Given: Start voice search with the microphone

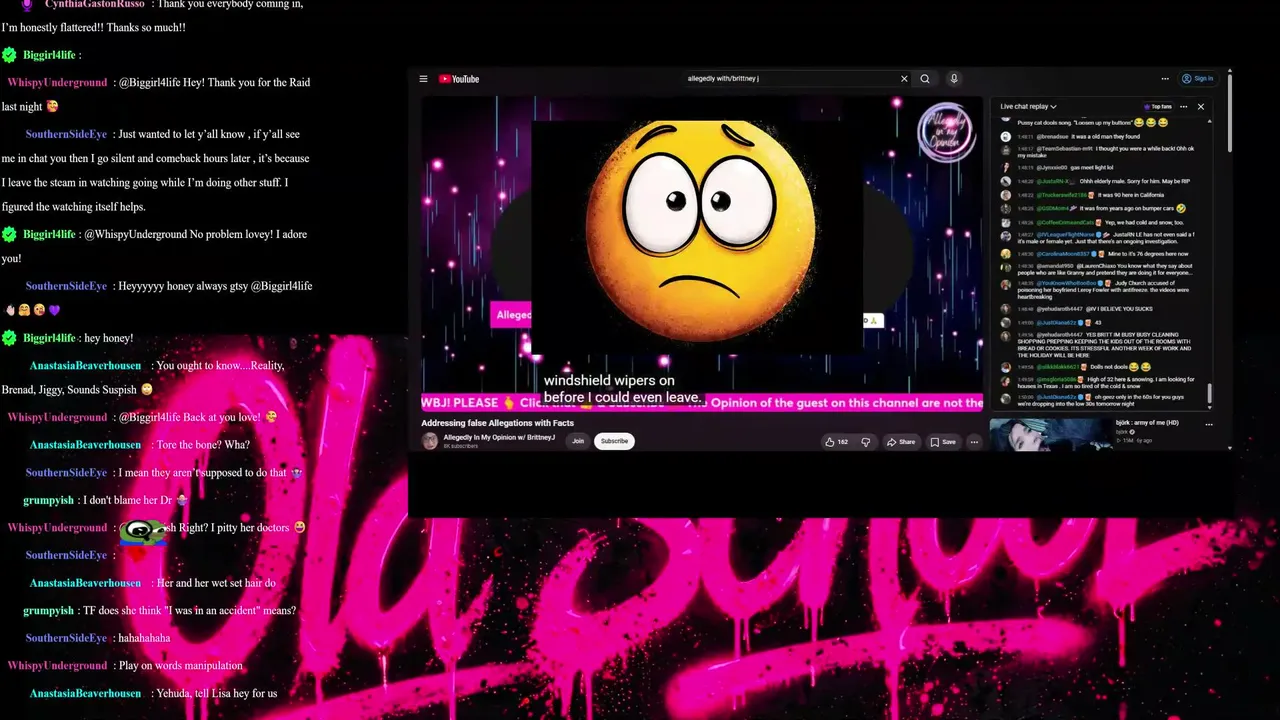Looking at the screenshot, I should coord(954,79).
